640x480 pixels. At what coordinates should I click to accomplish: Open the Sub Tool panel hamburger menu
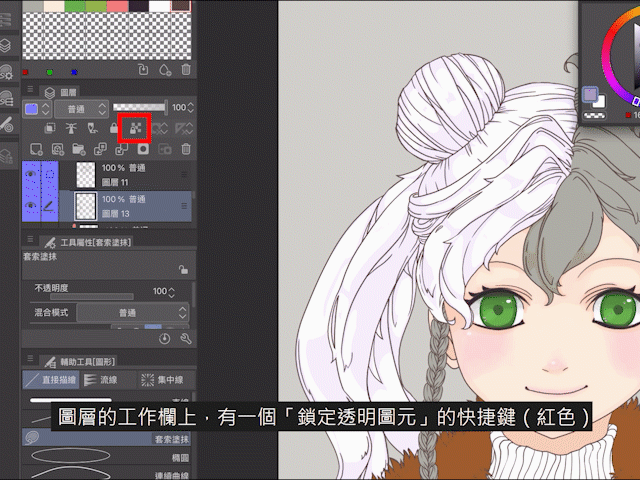(30, 358)
